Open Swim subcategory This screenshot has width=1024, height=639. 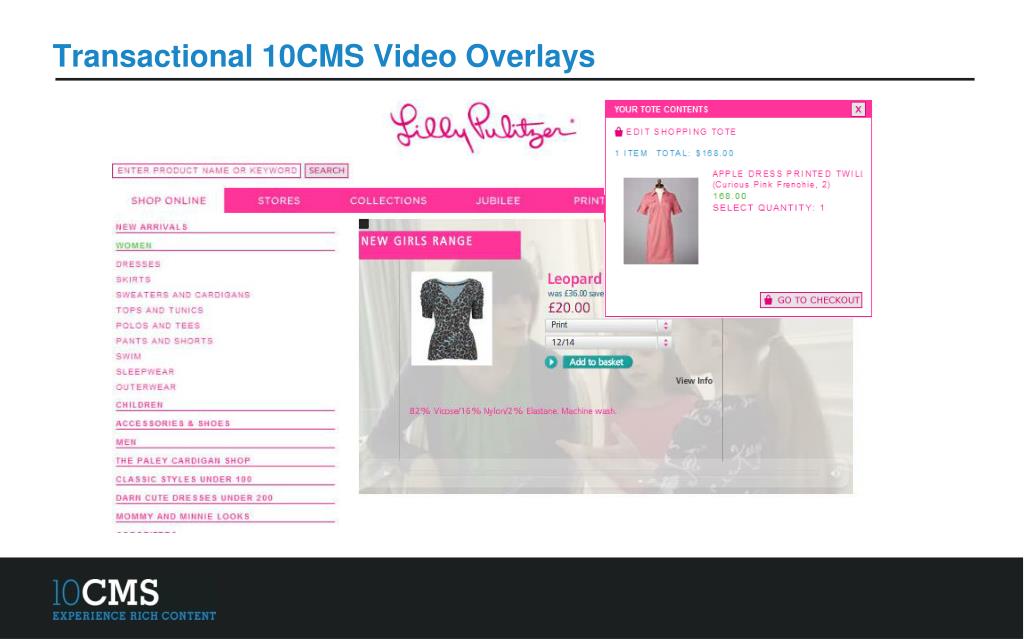[129, 356]
